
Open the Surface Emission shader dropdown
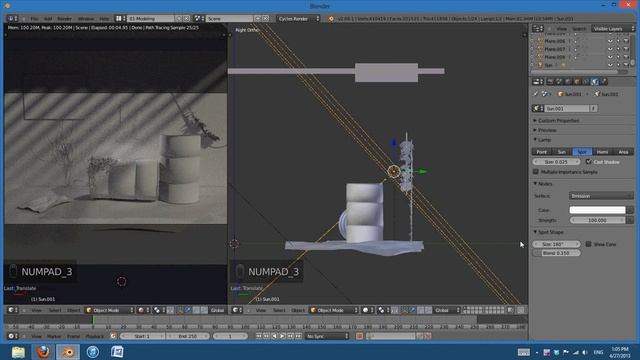pos(601,196)
